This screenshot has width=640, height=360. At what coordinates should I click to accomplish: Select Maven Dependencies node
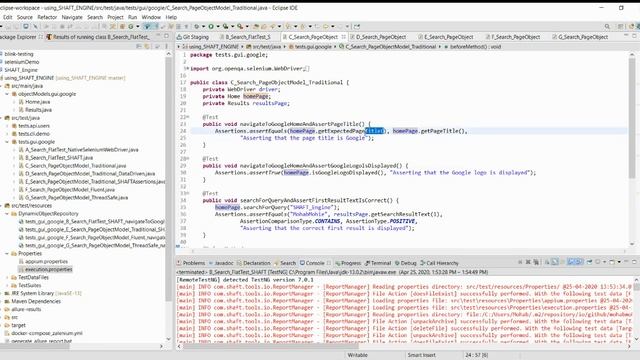coord(36,301)
